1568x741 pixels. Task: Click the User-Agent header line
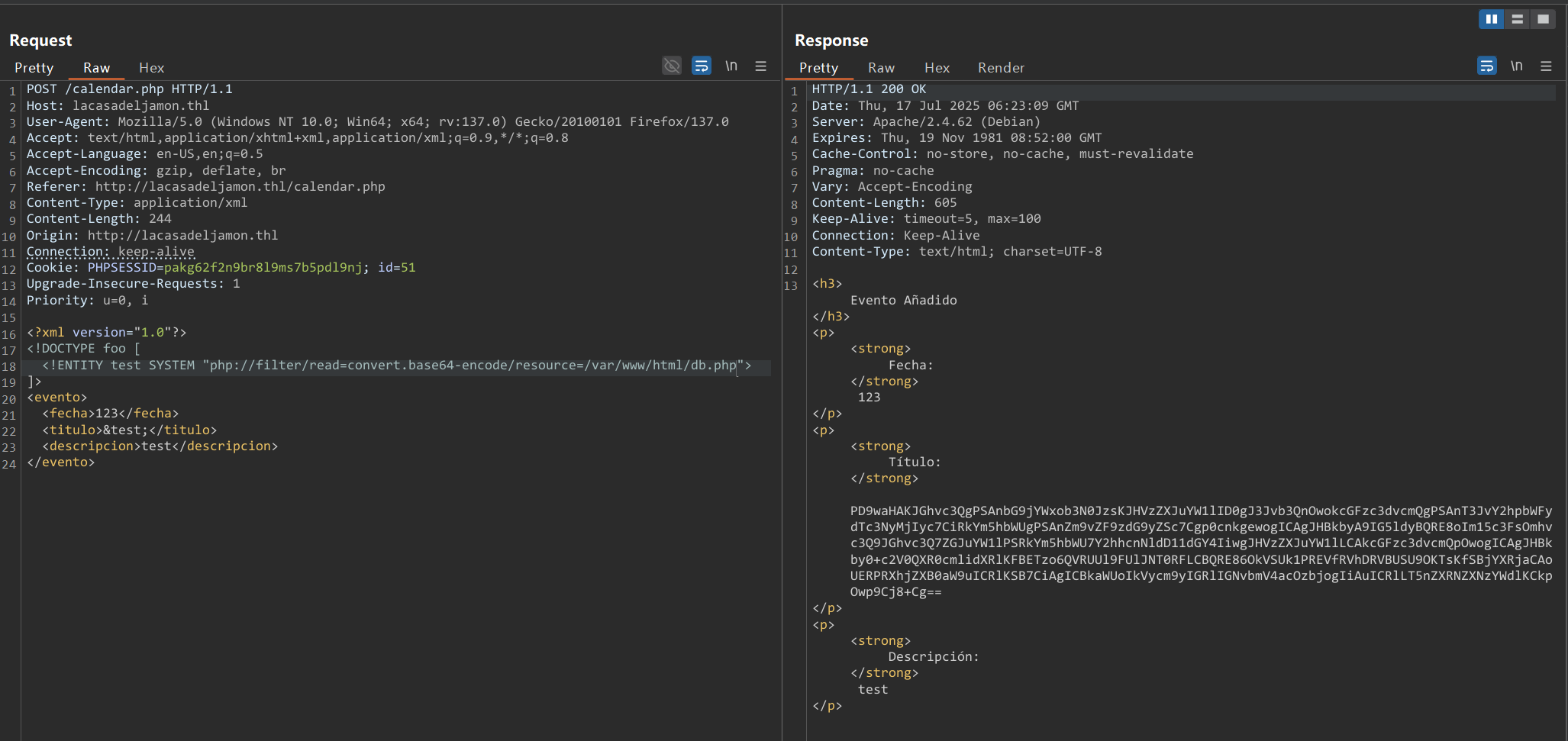tap(378, 121)
